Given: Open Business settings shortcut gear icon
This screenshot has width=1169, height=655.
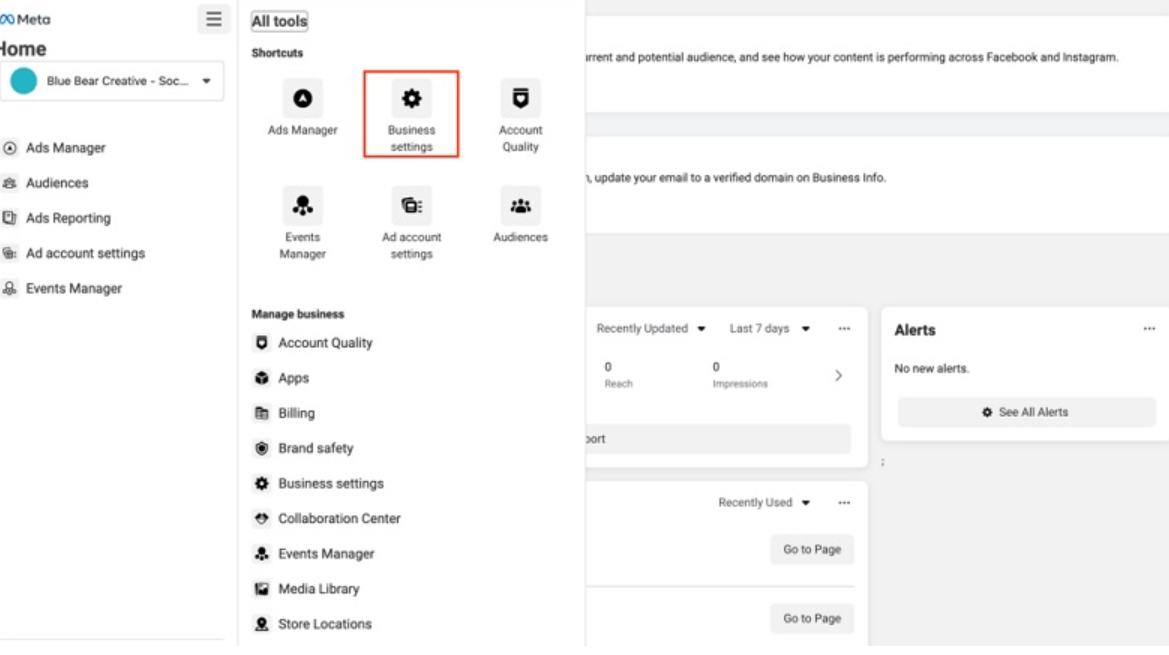Looking at the screenshot, I should [x=411, y=99].
